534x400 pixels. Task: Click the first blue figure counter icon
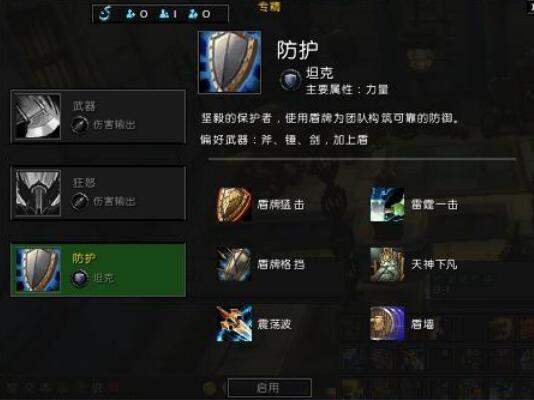(x=131, y=14)
